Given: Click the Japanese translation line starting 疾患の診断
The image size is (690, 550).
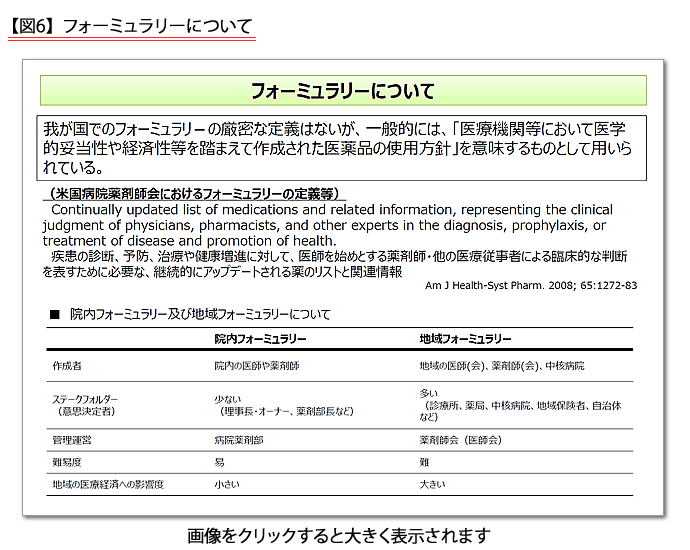Looking at the screenshot, I should tap(339, 256).
